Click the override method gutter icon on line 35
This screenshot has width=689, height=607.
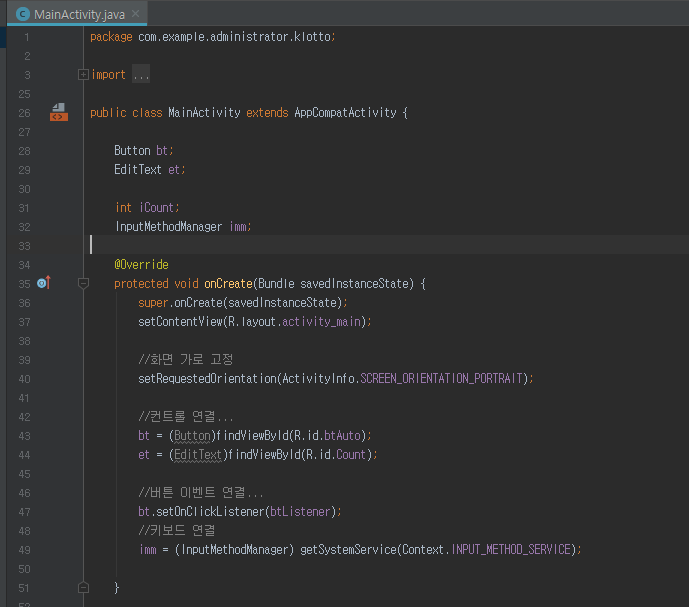(x=44, y=283)
